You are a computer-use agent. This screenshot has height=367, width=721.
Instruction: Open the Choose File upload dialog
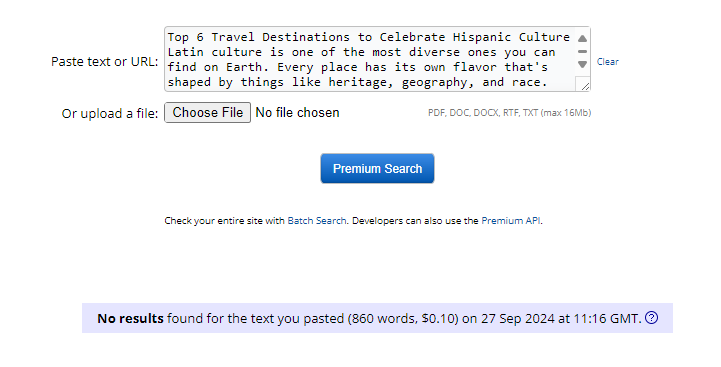pos(207,113)
